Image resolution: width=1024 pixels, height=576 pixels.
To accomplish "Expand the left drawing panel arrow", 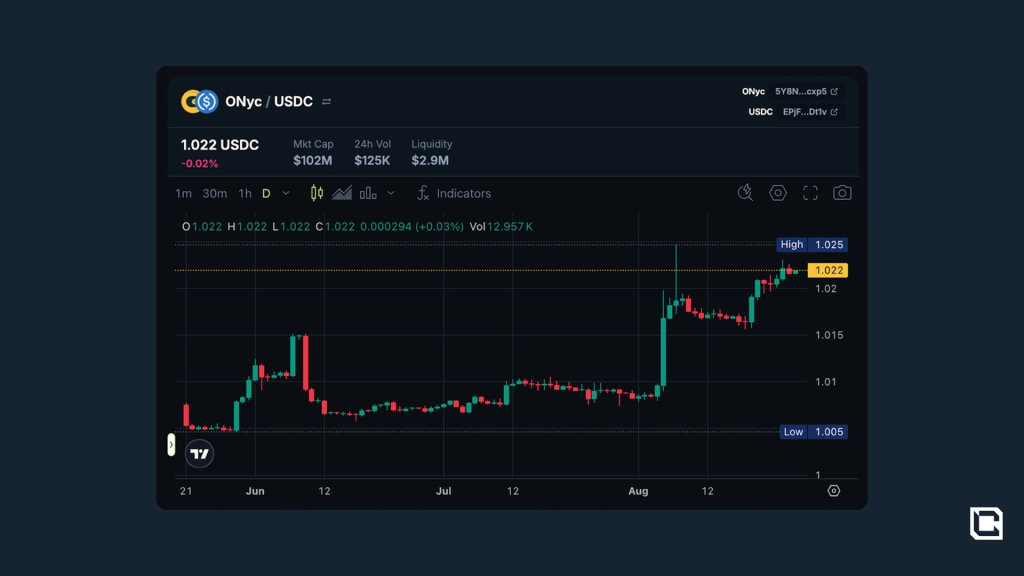I will pyautogui.click(x=171, y=445).
